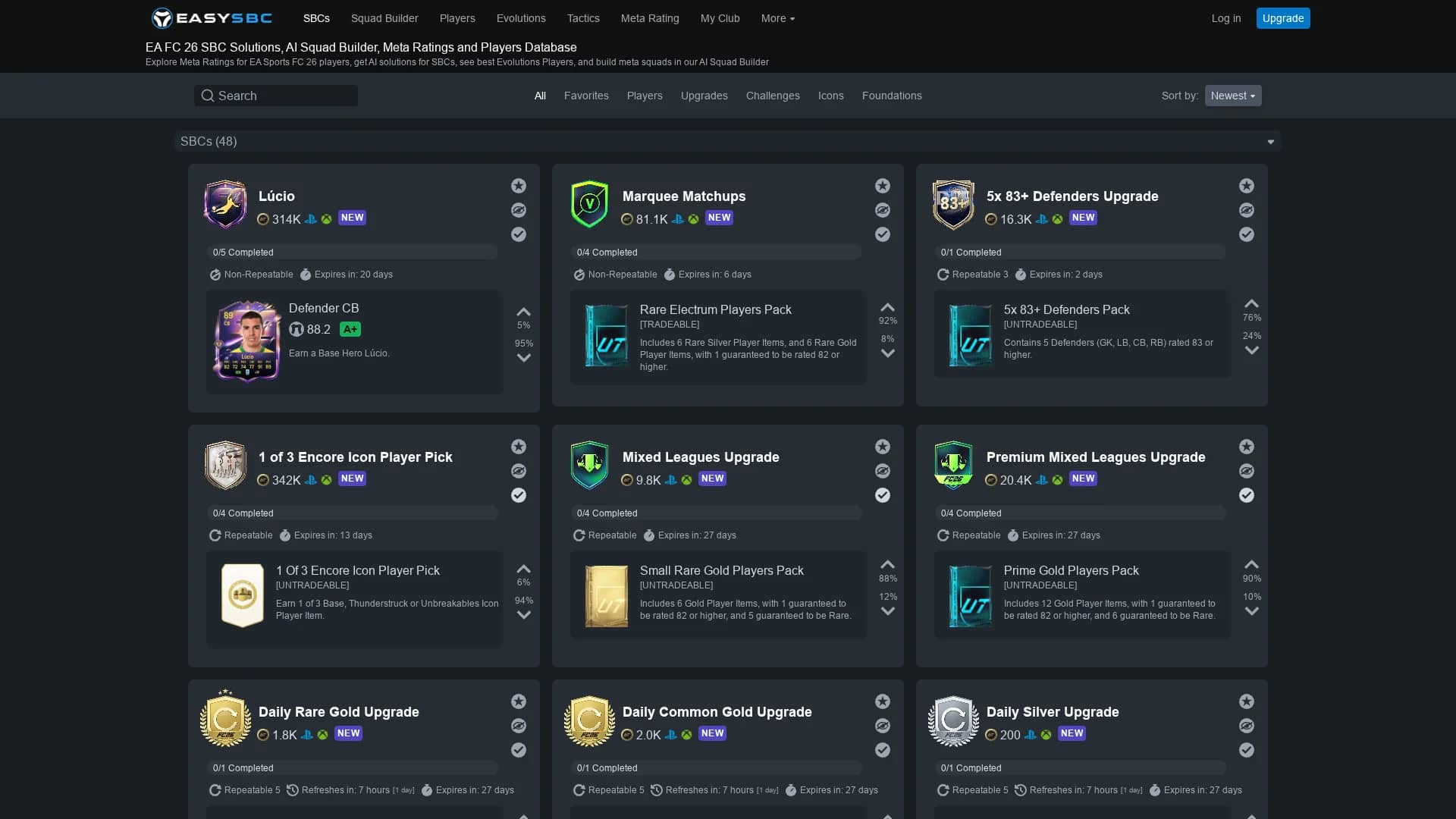Upvote Small Rare Gold Players Pack

(x=887, y=564)
